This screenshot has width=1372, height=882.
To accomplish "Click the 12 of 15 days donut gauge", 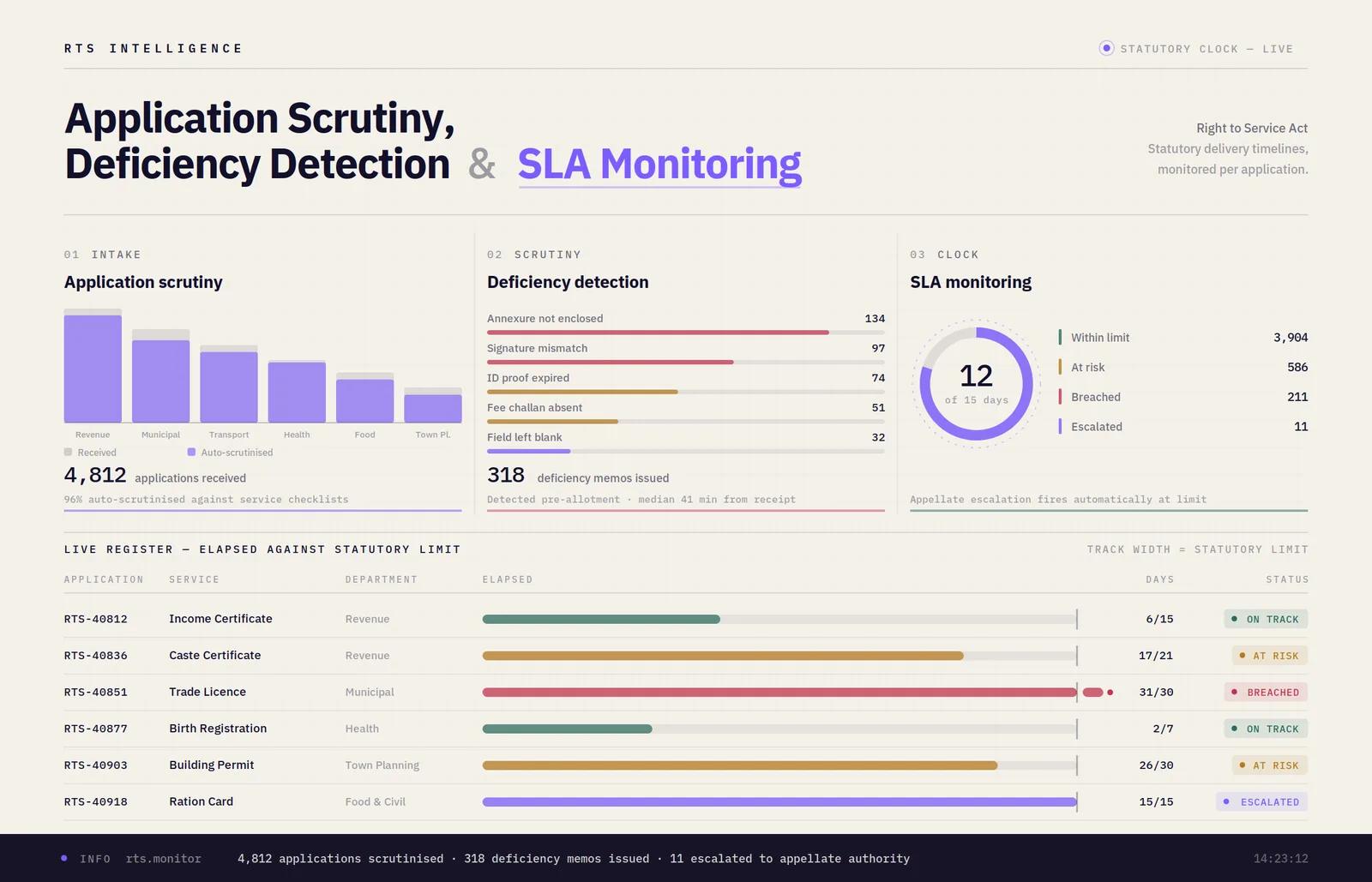I will [976, 384].
